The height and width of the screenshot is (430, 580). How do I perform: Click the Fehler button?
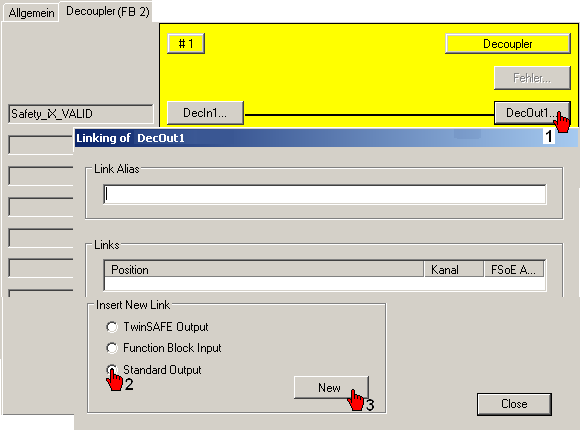532,78
